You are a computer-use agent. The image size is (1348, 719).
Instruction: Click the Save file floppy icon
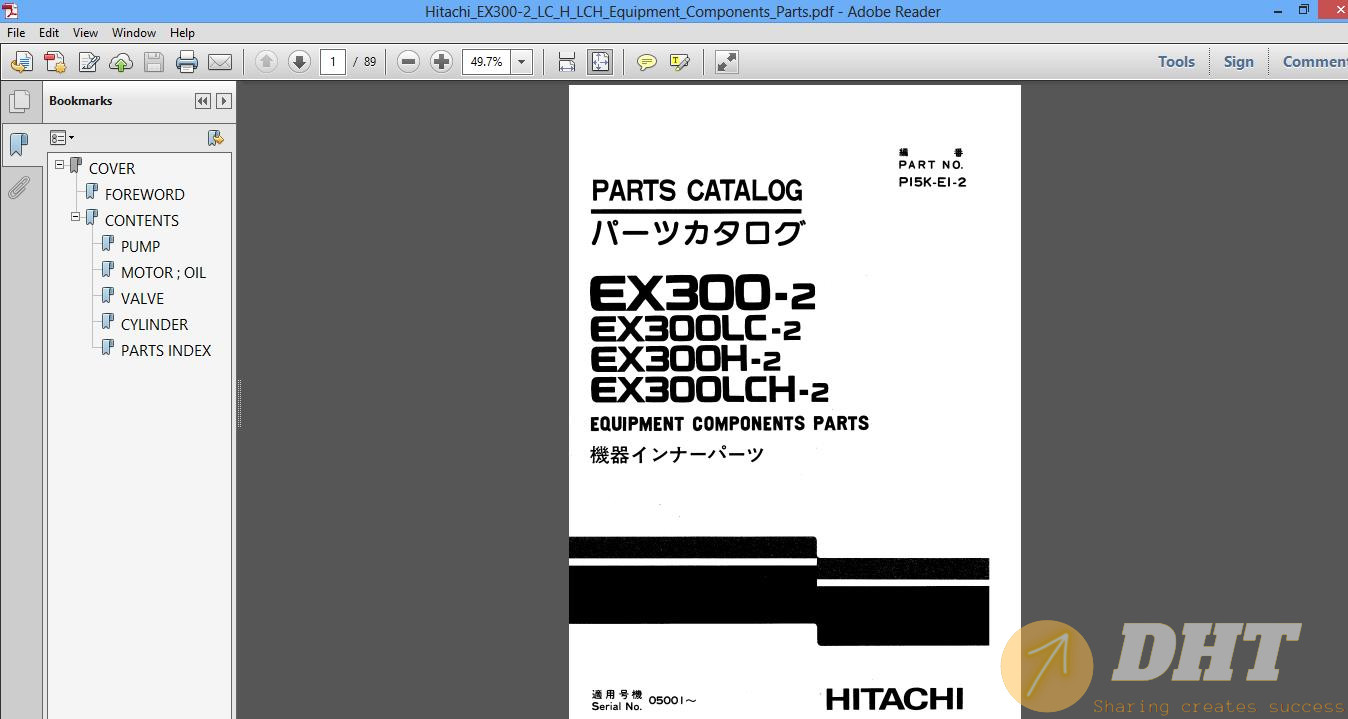[154, 62]
